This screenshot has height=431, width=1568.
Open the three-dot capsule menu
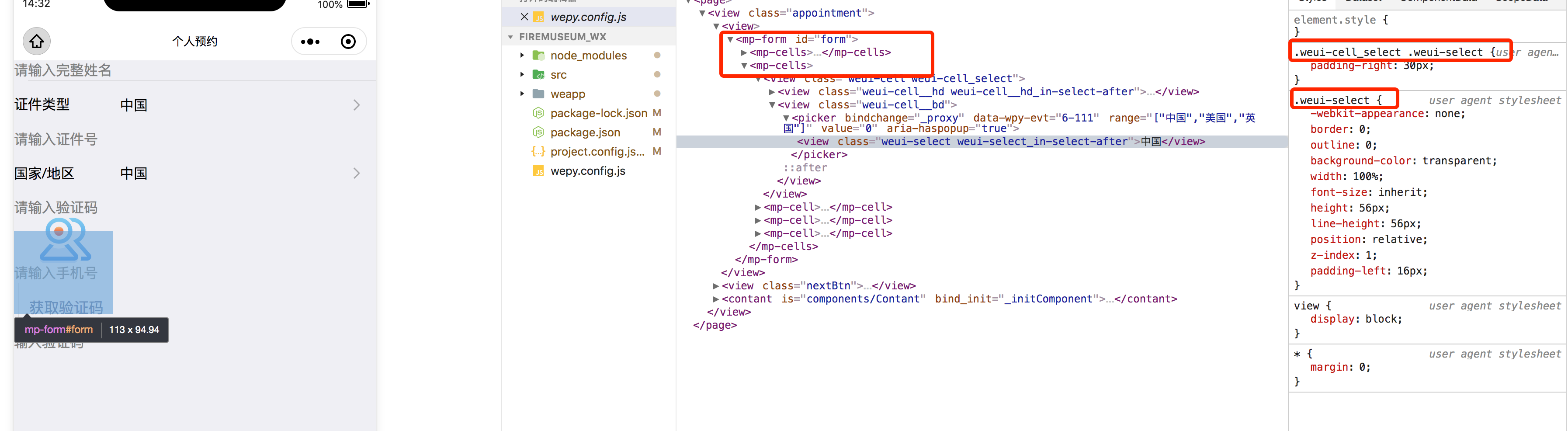[x=310, y=42]
